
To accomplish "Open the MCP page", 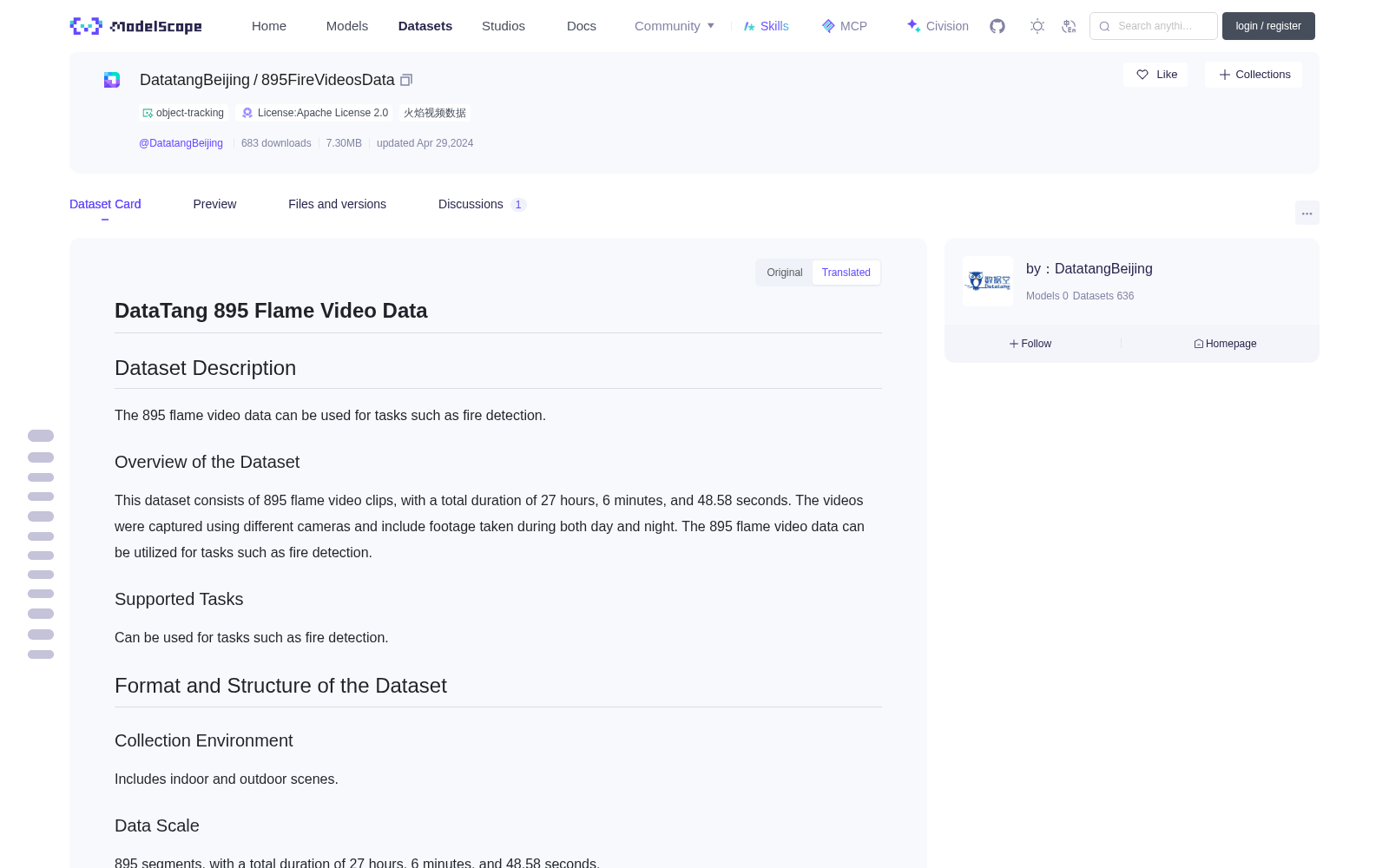I will [x=845, y=26].
